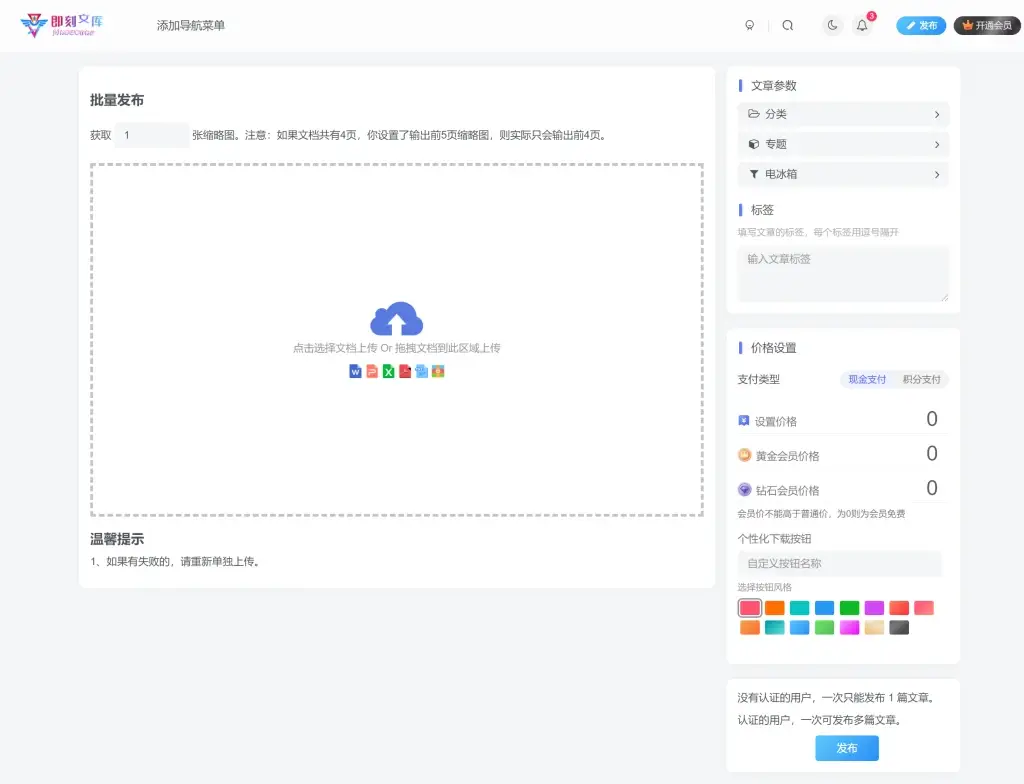Click 开通会员 in the header

pyautogui.click(x=987, y=26)
